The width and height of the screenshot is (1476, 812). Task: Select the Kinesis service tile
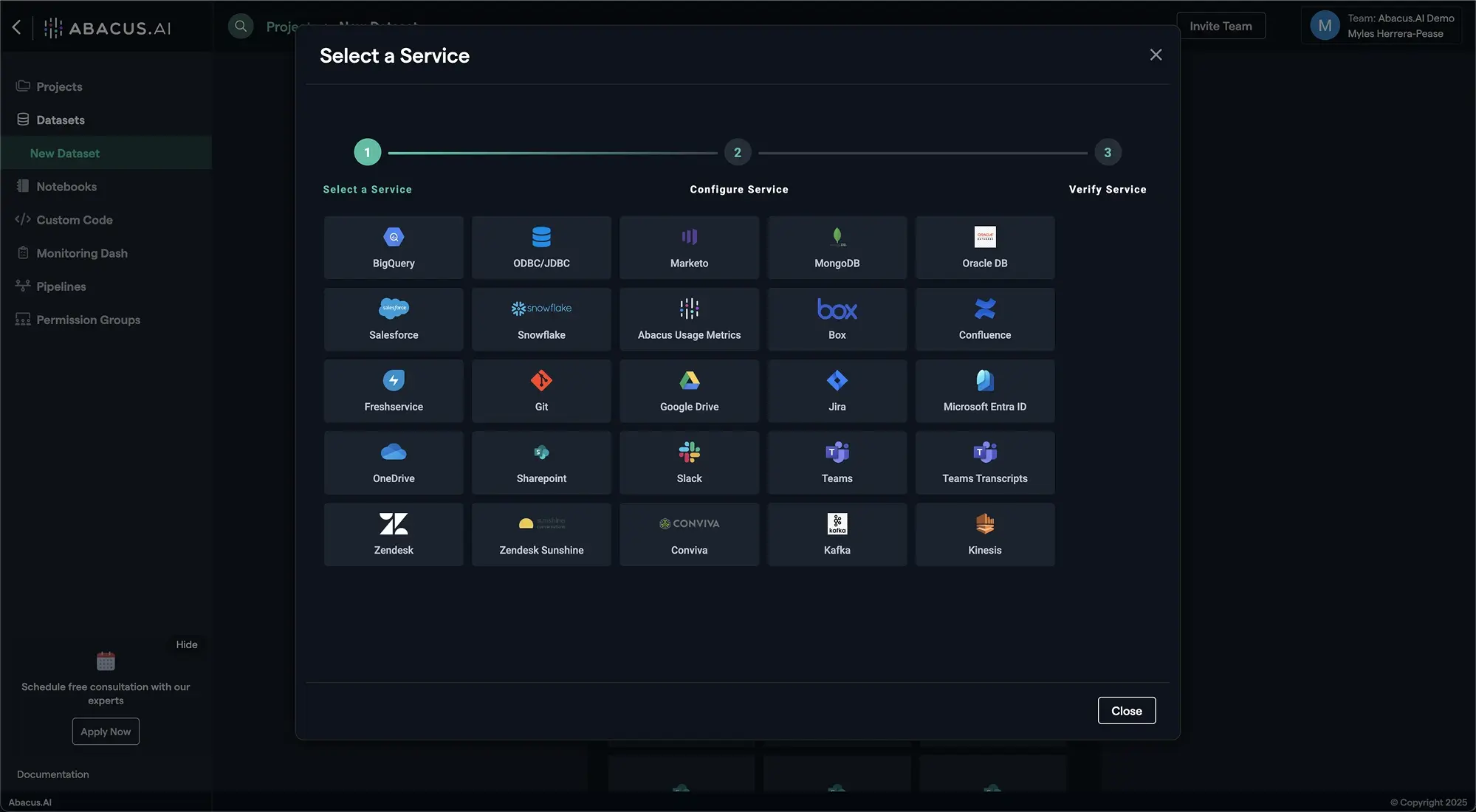click(984, 534)
